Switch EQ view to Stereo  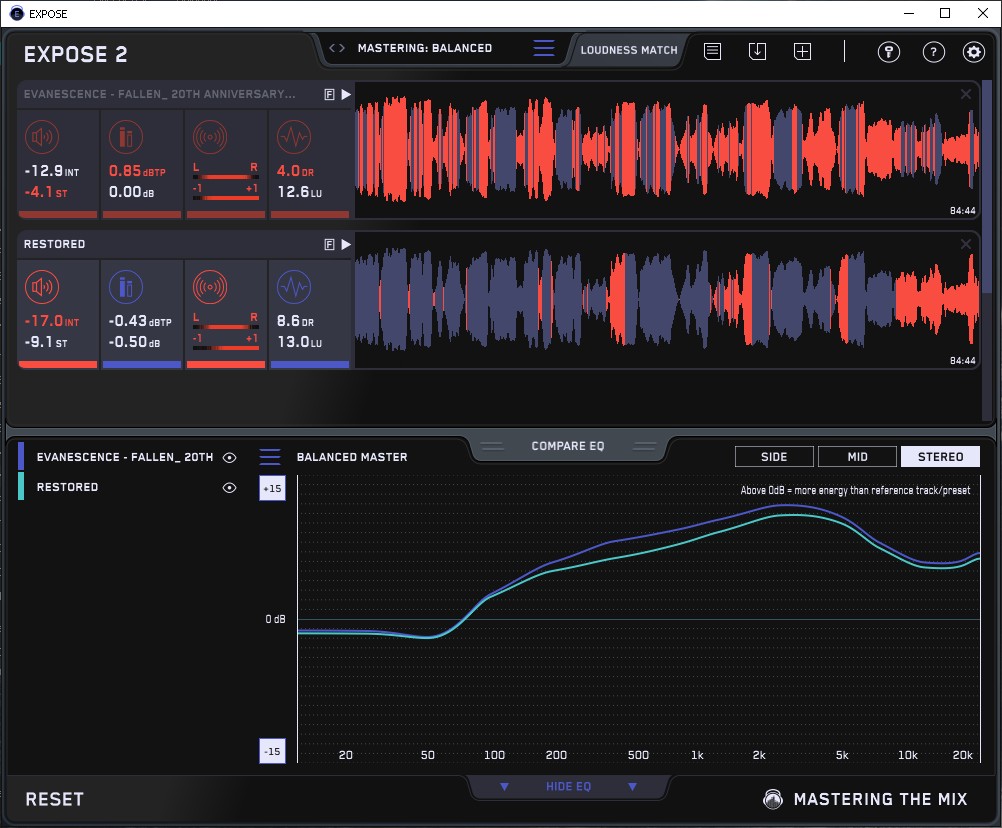940,457
